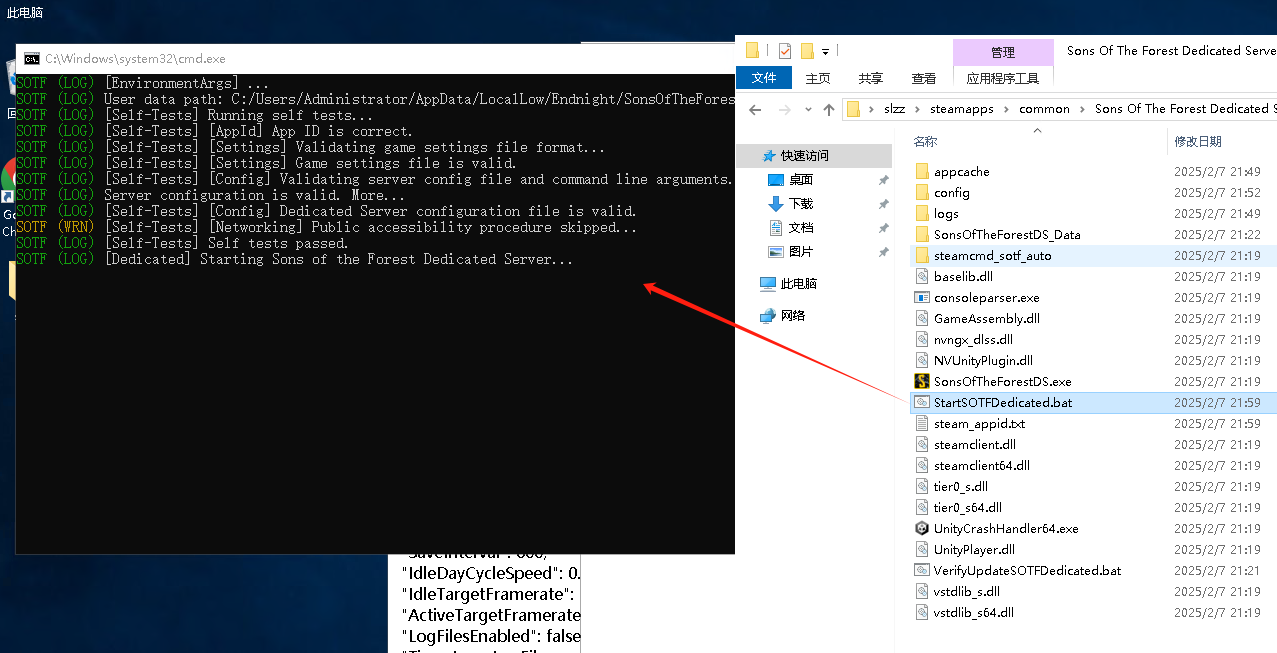Expand the chevron before slzz in address bar
This screenshot has height=653, width=1277.
[871, 109]
